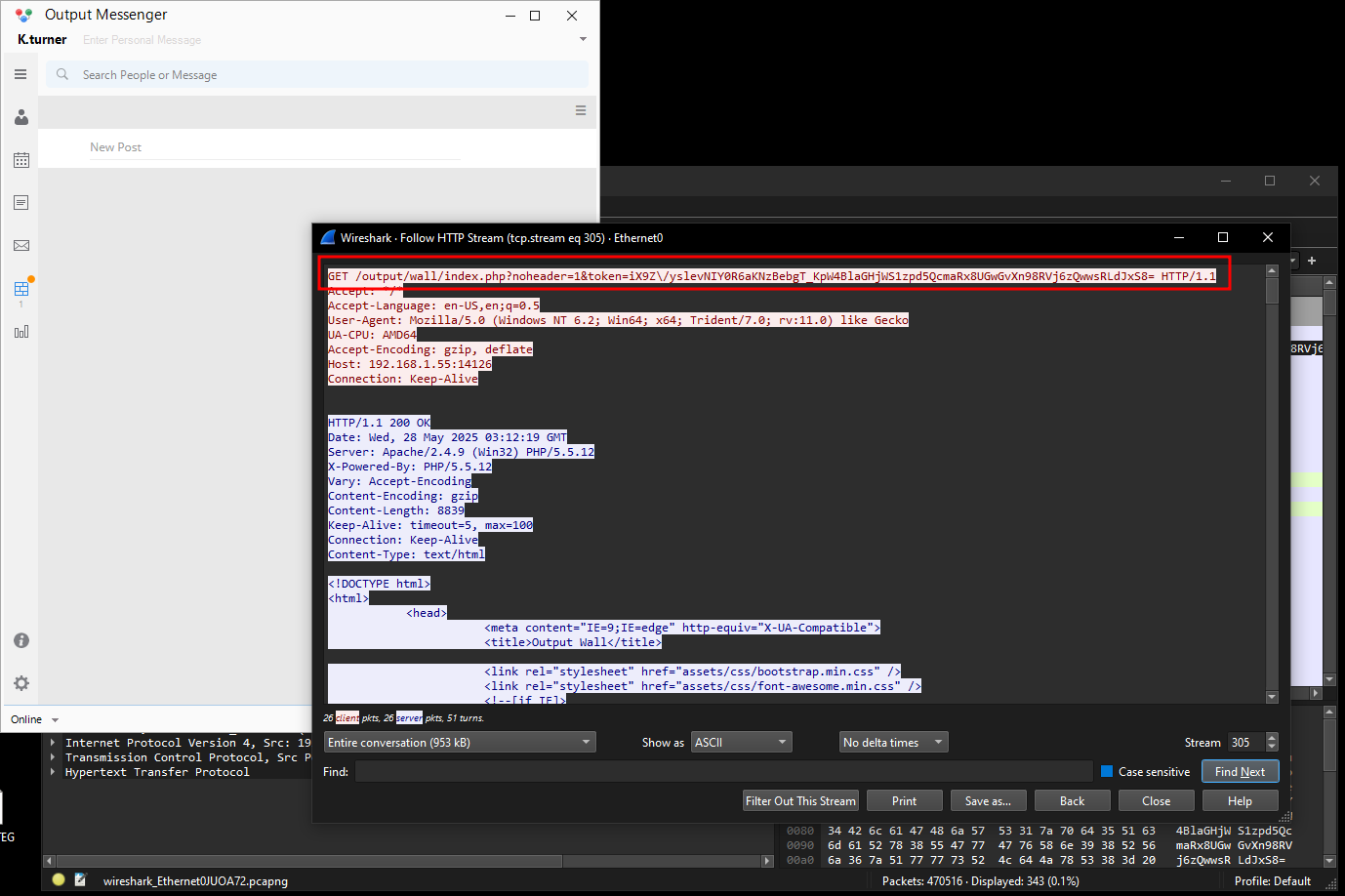Open Show as ASCII dropdown
The width and height of the screenshot is (1345, 896).
pos(741,742)
